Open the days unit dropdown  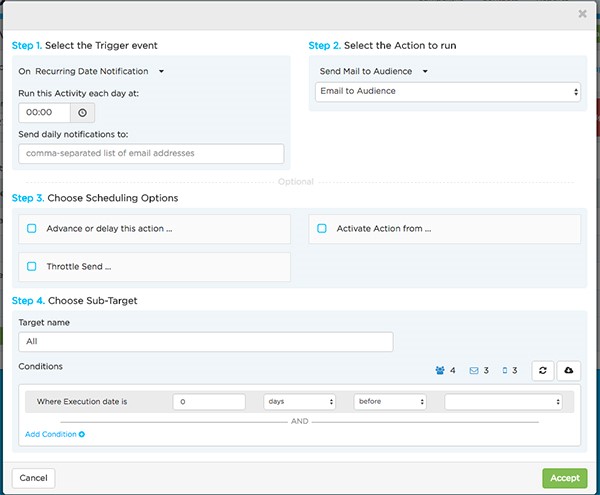[299, 402]
